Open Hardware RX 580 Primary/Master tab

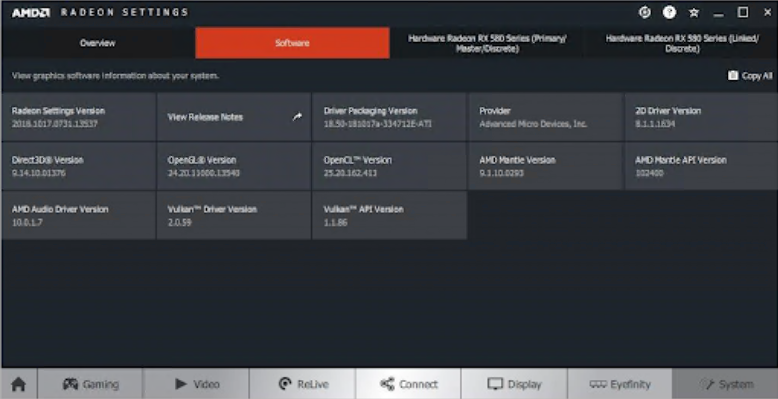pyautogui.click(x=487, y=43)
